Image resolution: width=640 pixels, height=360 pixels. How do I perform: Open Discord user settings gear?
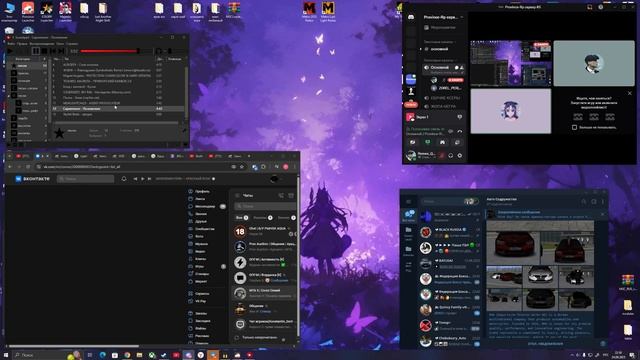[x=460, y=155]
